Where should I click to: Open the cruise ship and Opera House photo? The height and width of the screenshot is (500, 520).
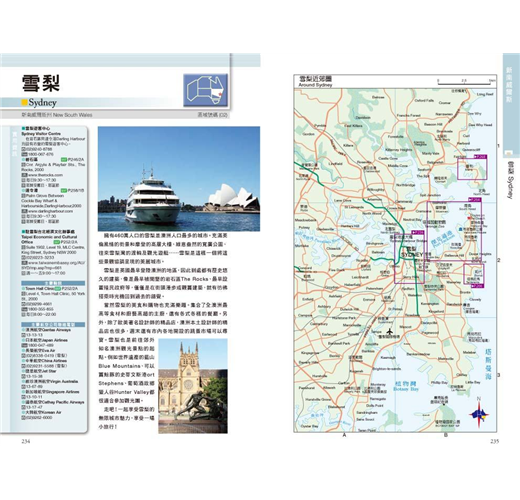click(179, 179)
